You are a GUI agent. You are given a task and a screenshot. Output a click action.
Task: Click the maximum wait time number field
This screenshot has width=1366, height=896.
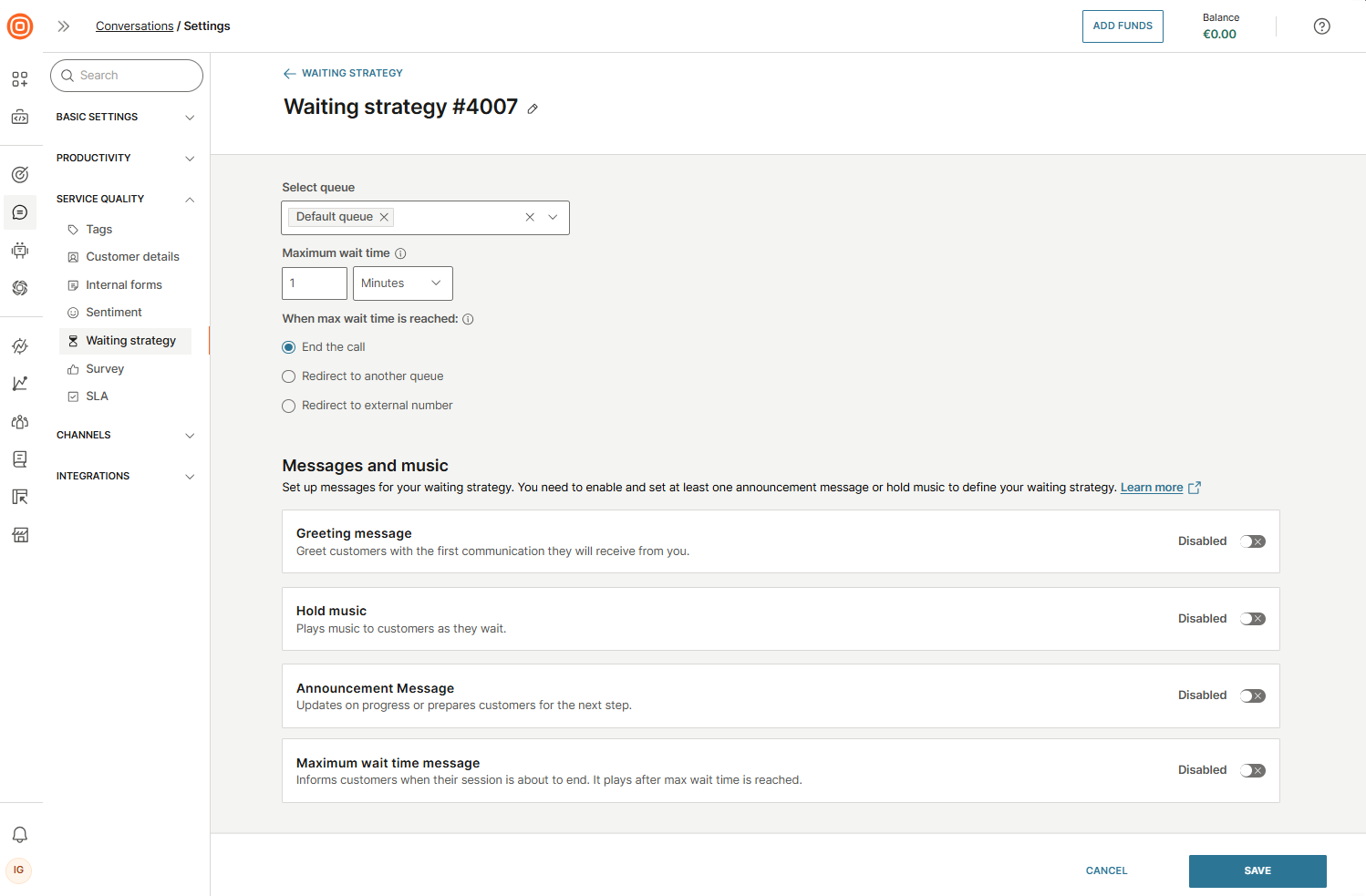point(315,283)
